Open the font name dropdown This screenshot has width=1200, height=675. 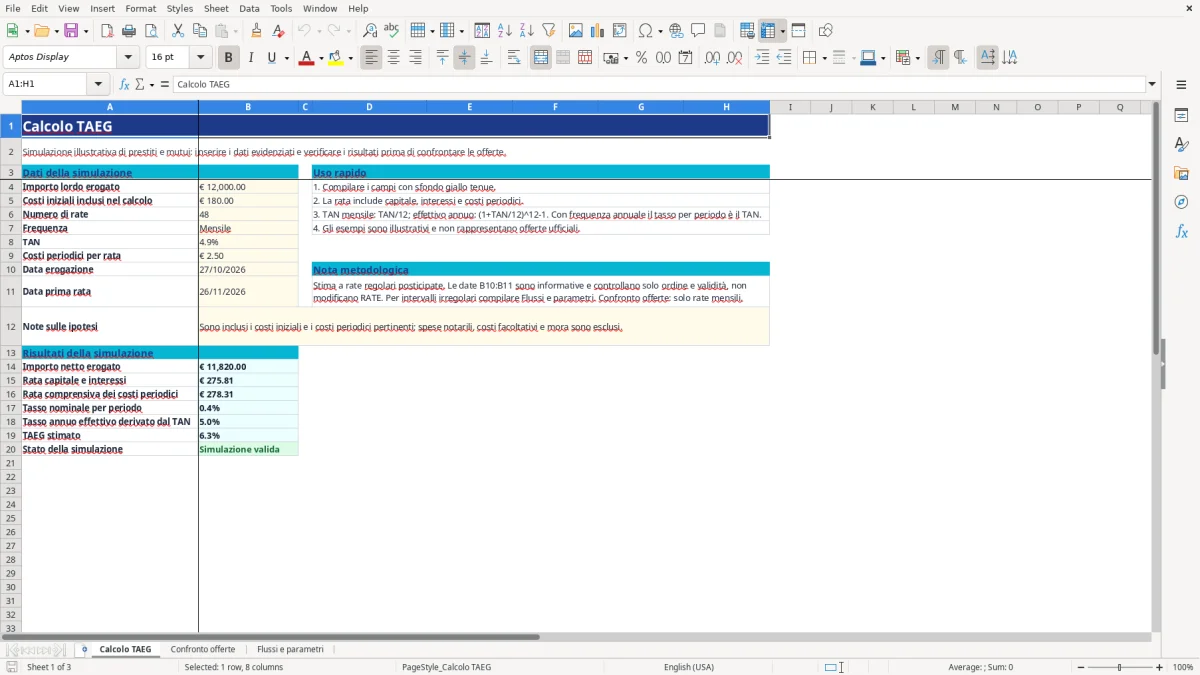coord(128,58)
